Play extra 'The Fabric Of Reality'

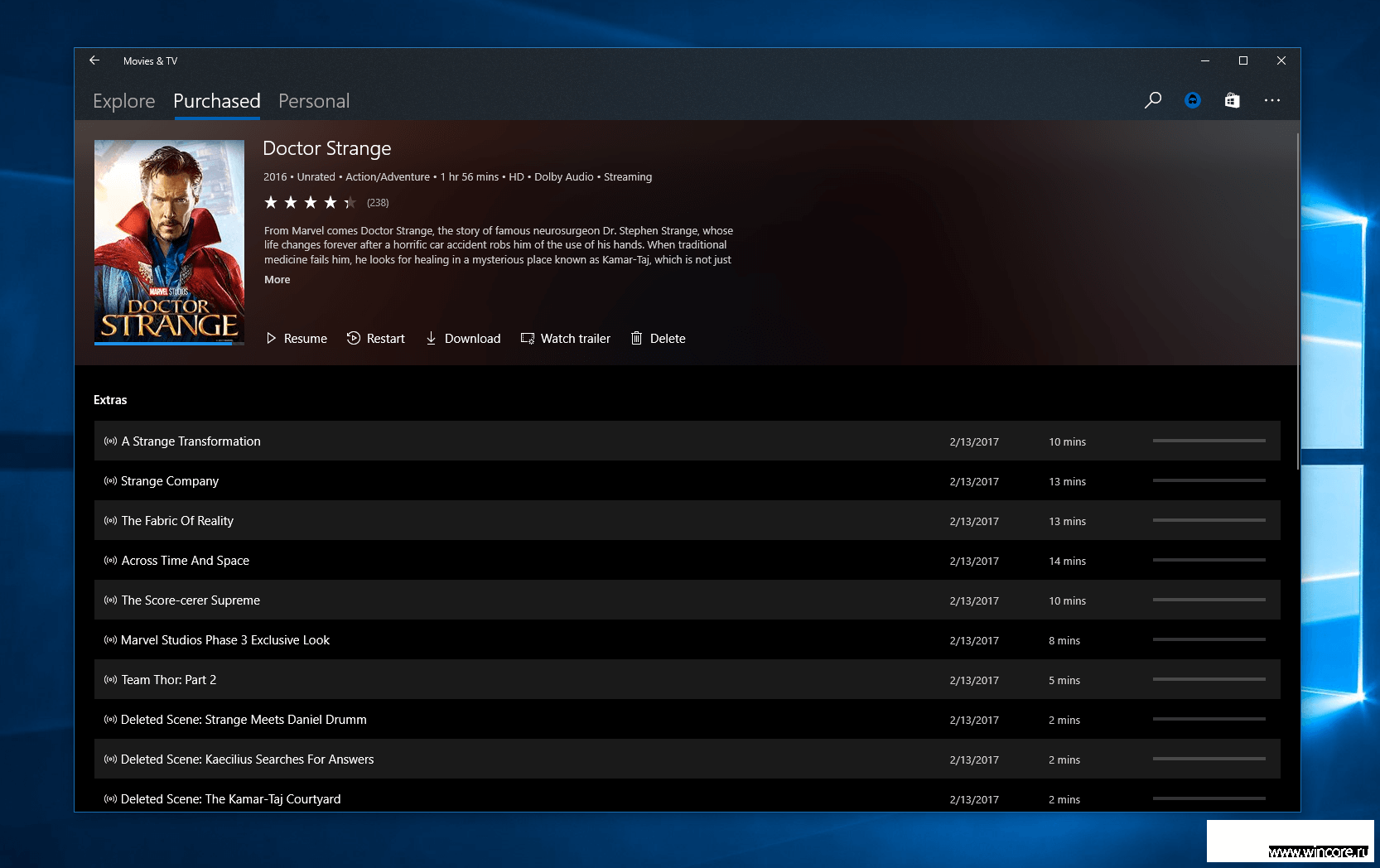688,520
